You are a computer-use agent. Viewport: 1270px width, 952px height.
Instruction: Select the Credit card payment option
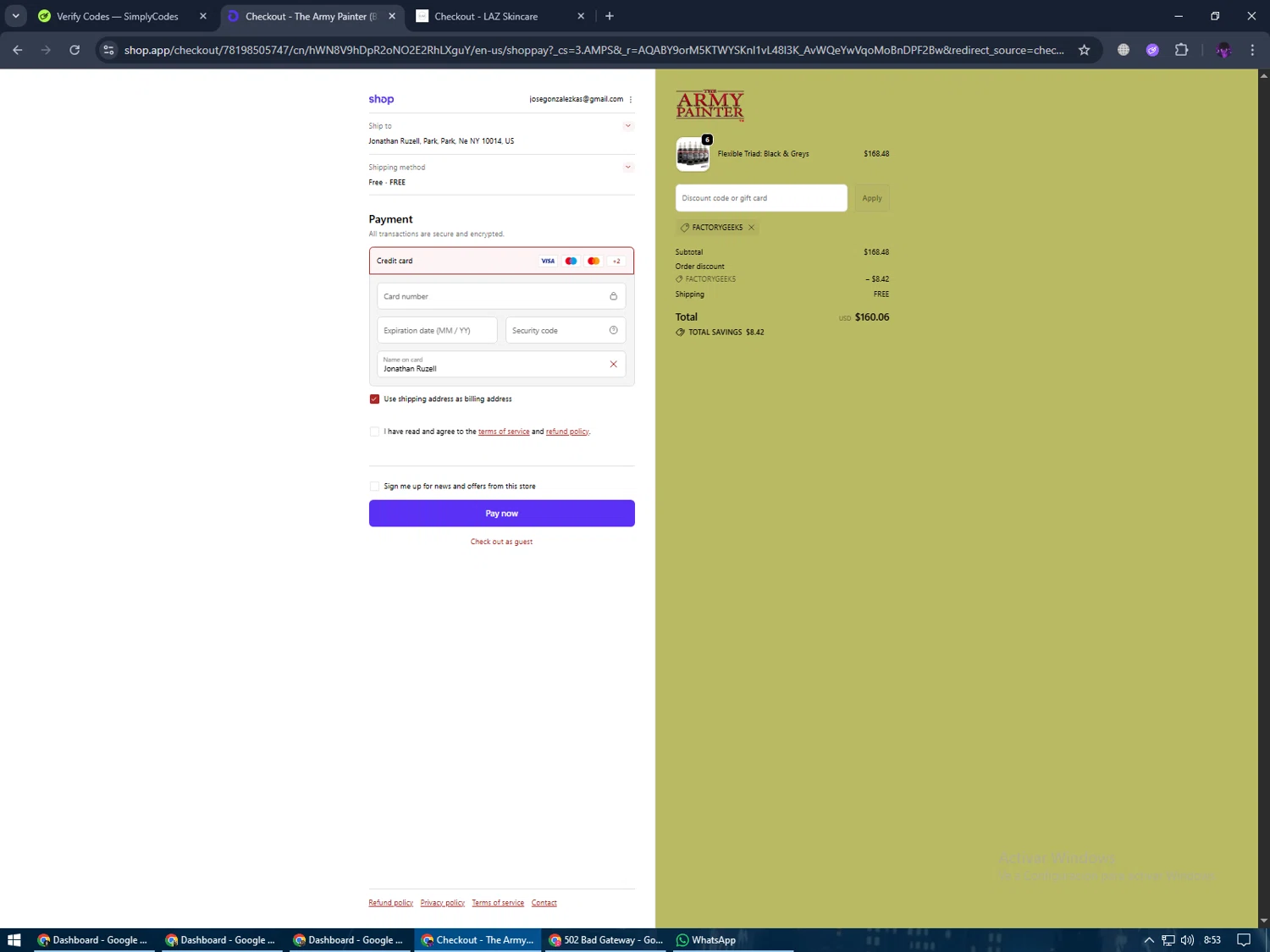click(501, 261)
